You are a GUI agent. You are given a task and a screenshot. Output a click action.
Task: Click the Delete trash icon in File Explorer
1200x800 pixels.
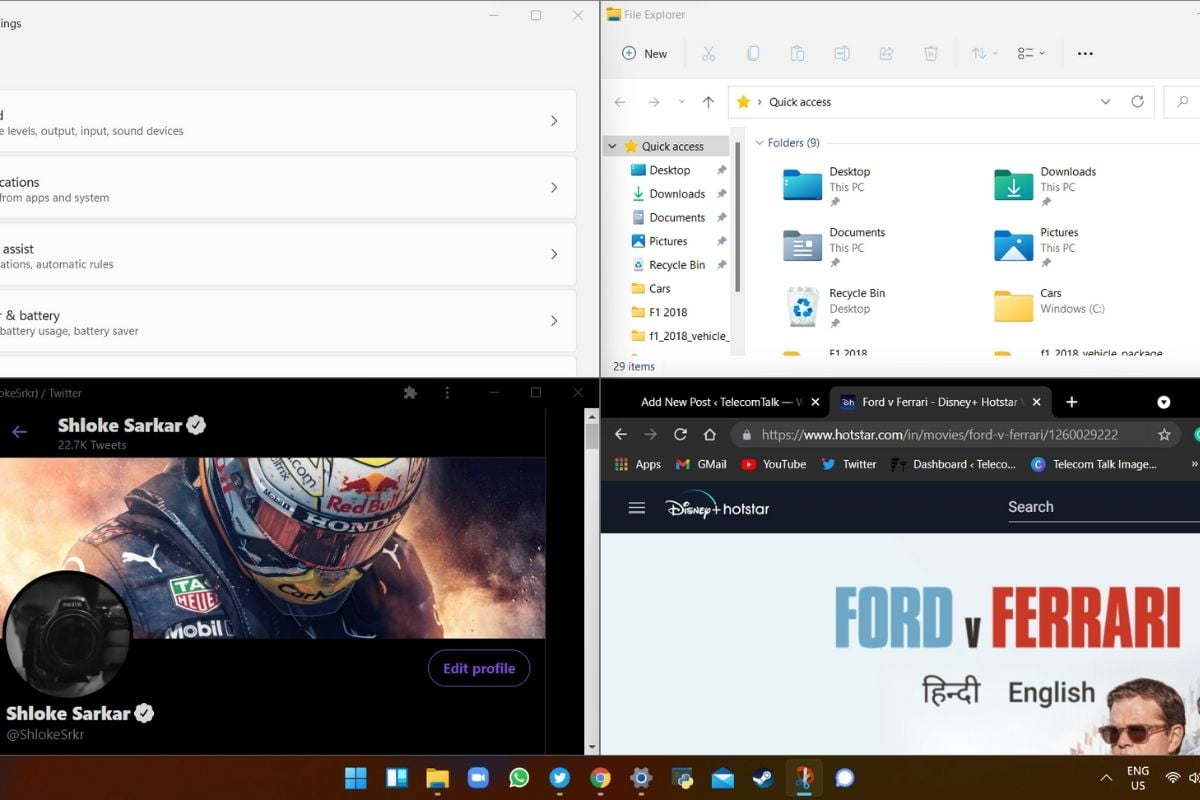(931, 53)
